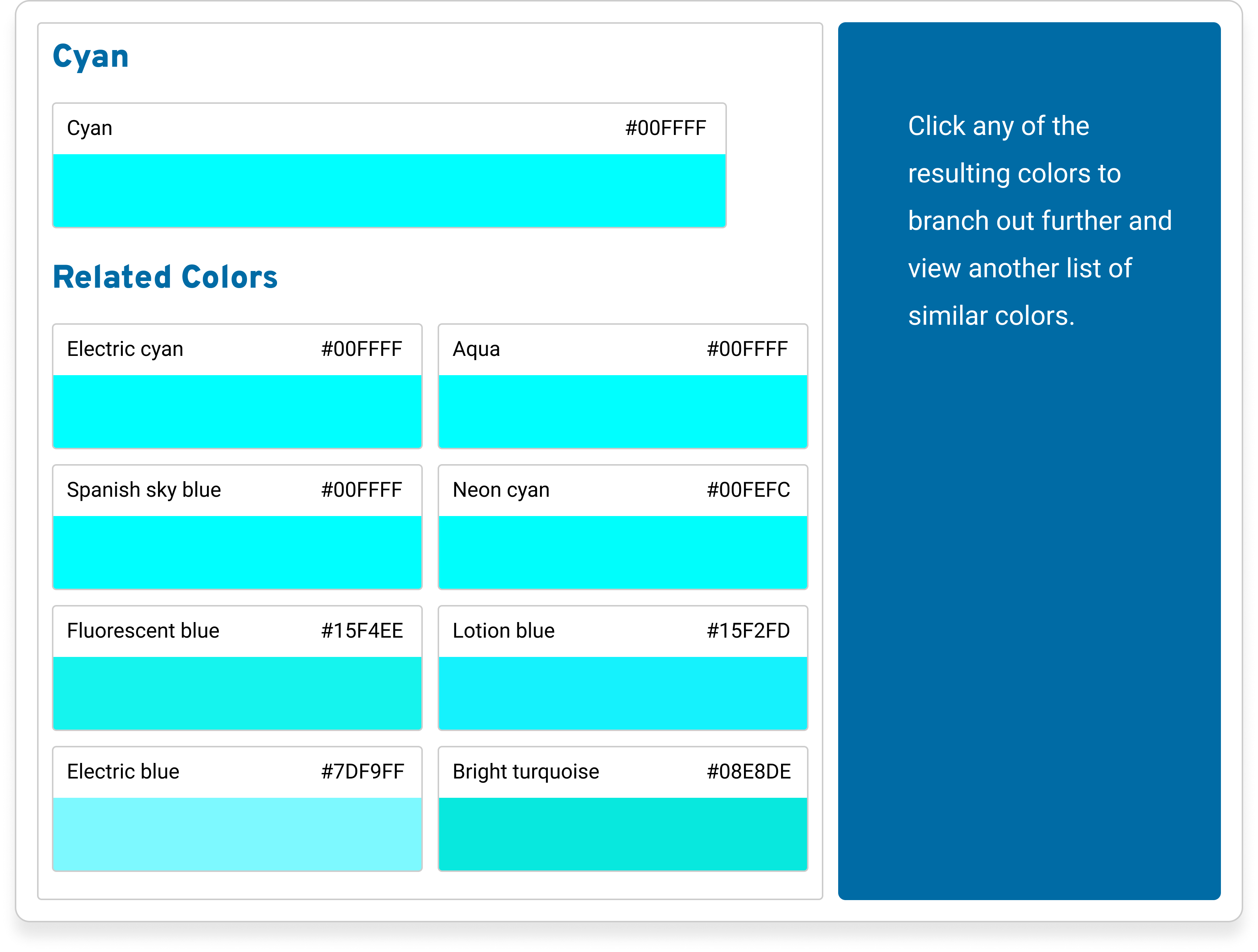Click the 'Aqua' name label

tap(476, 350)
